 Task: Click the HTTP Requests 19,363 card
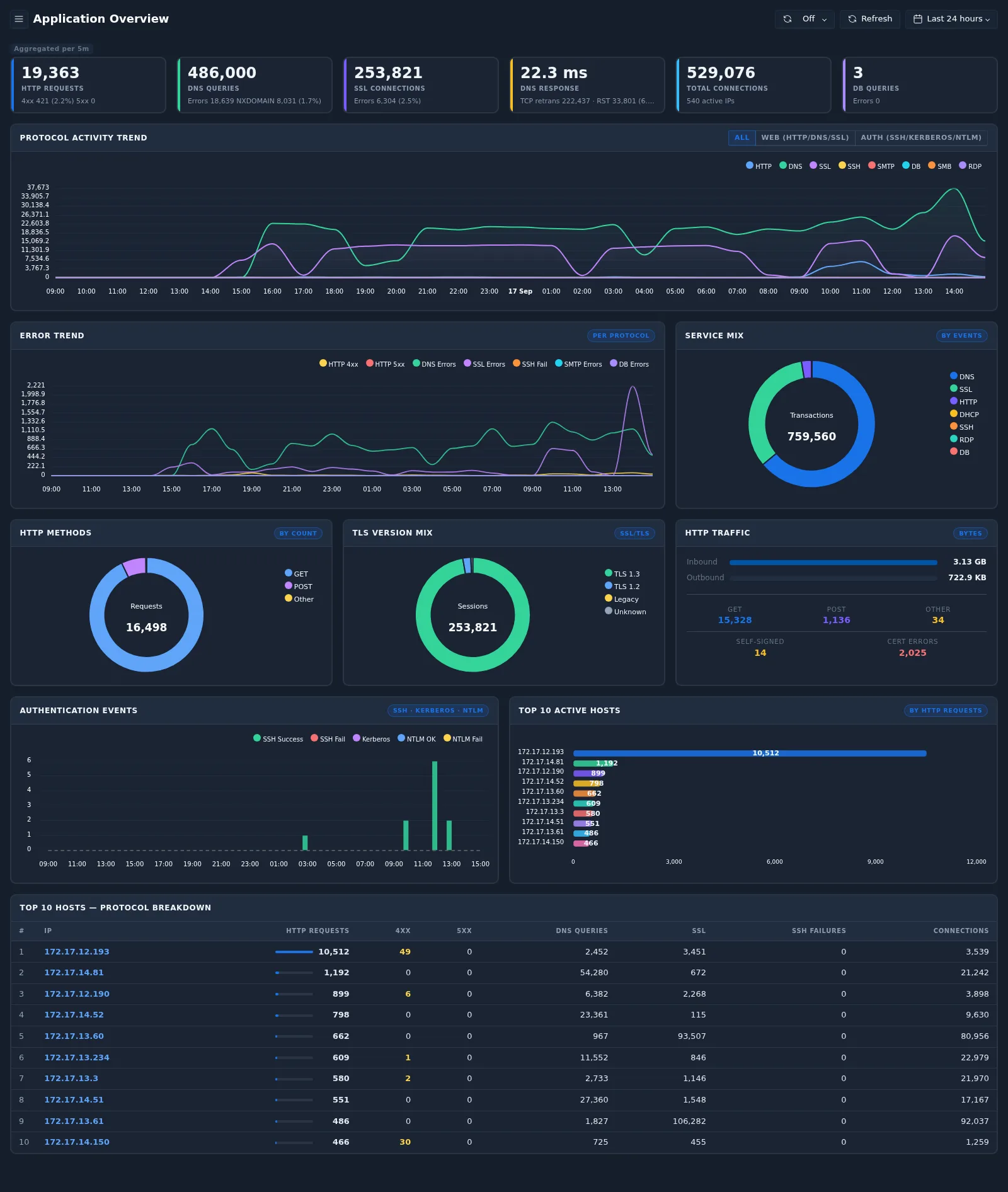point(88,85)
